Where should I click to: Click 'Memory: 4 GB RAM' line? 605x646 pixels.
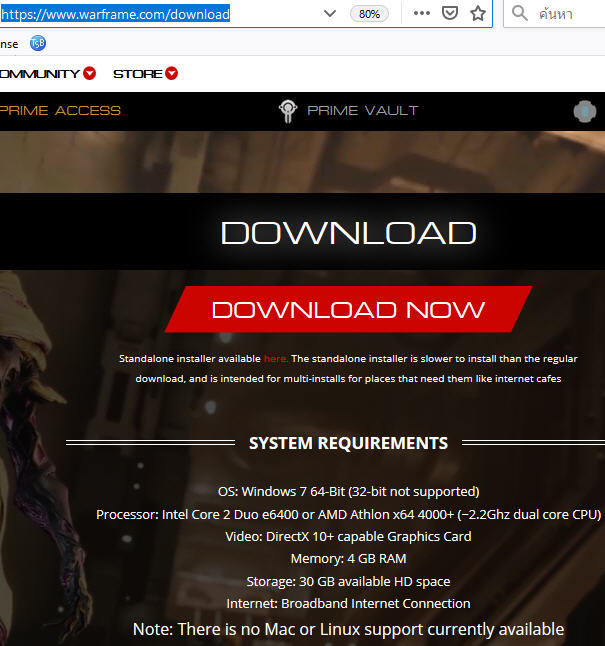coord(348,559)
